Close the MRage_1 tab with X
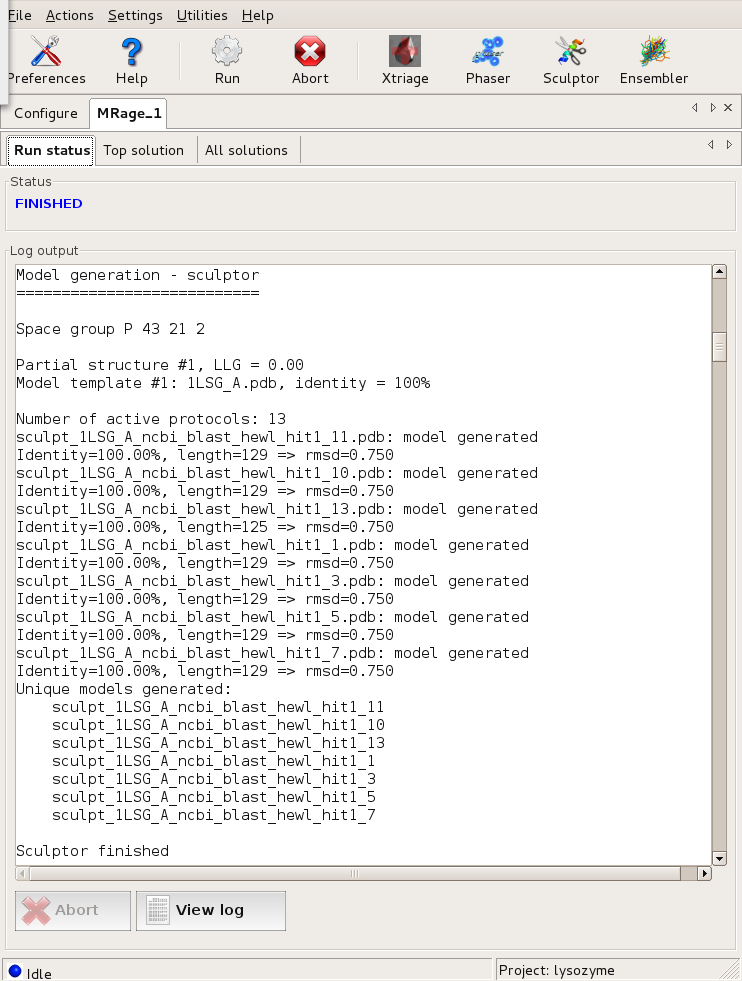Viewport: 742px width, 981px height. pos(728,107)
